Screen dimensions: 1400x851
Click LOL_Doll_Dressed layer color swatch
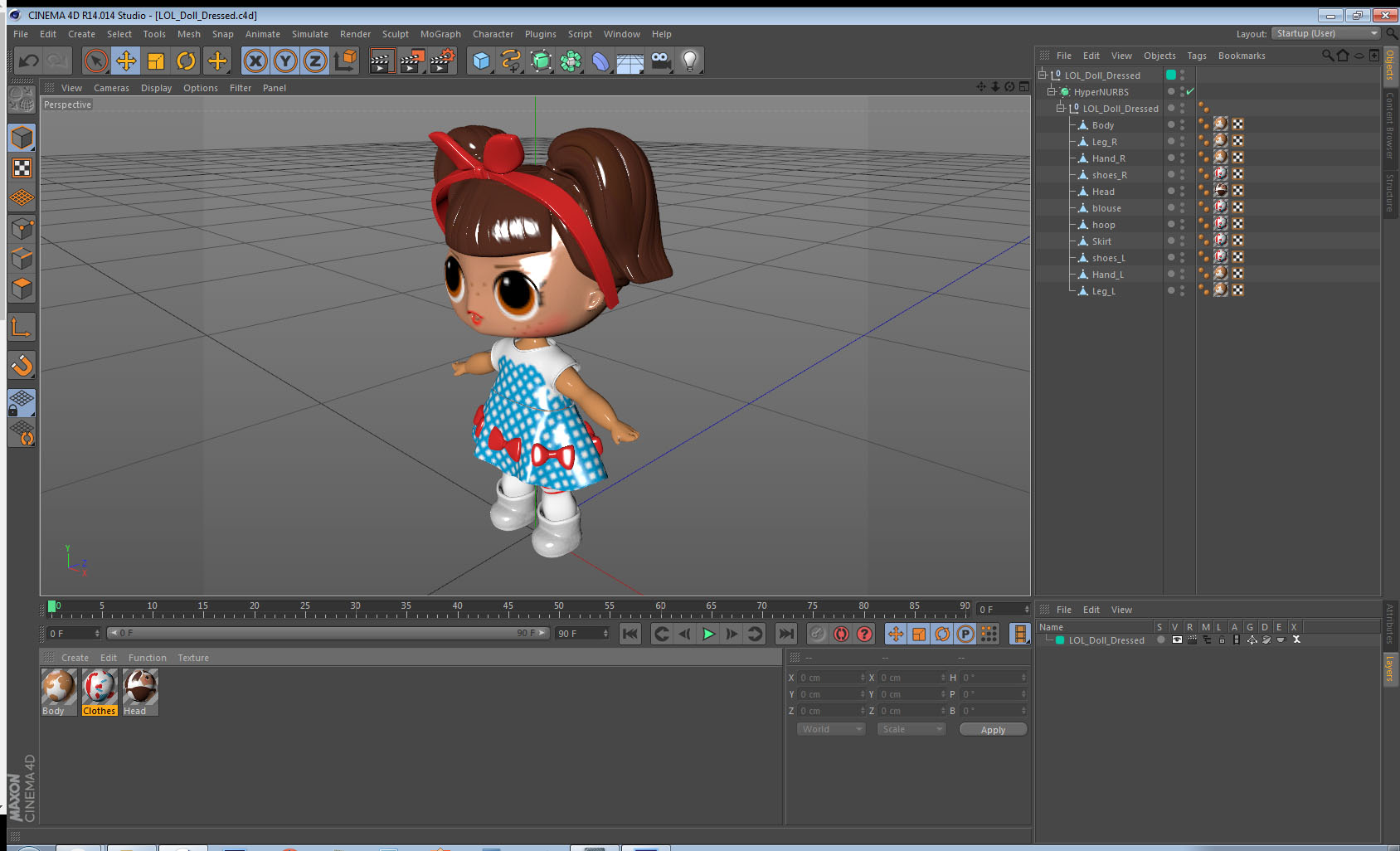(x=1060, y=639)
